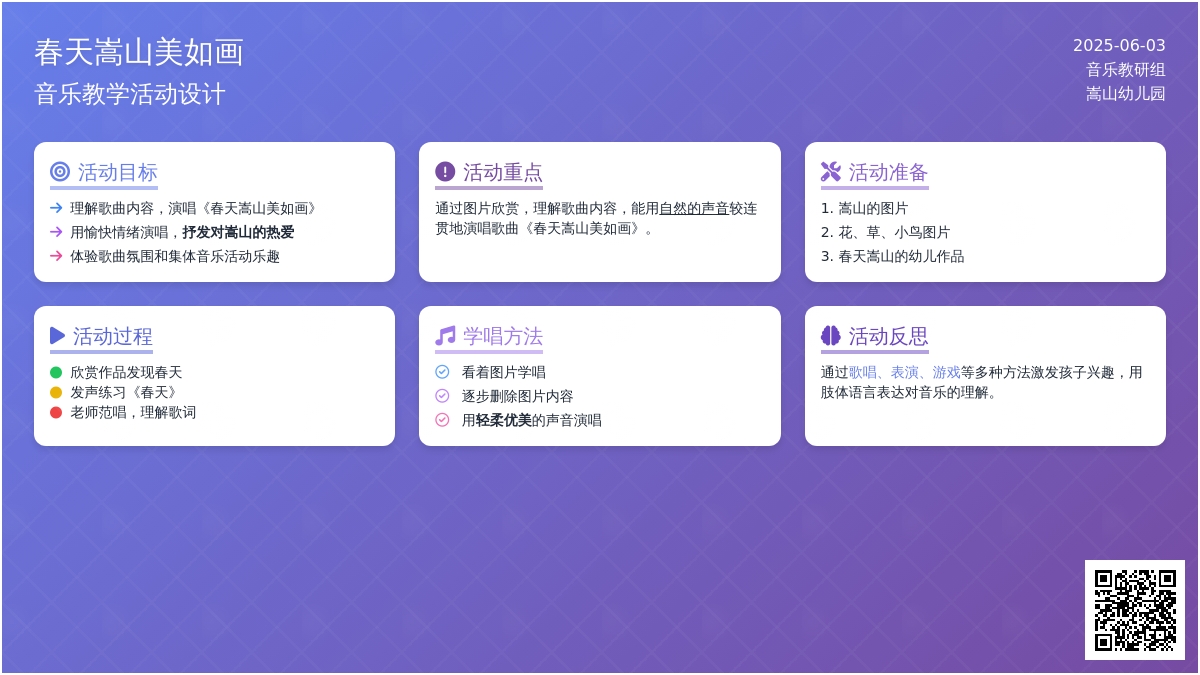1200x675 pixels.
Task: Click the QR code image
Action: 1135,610
